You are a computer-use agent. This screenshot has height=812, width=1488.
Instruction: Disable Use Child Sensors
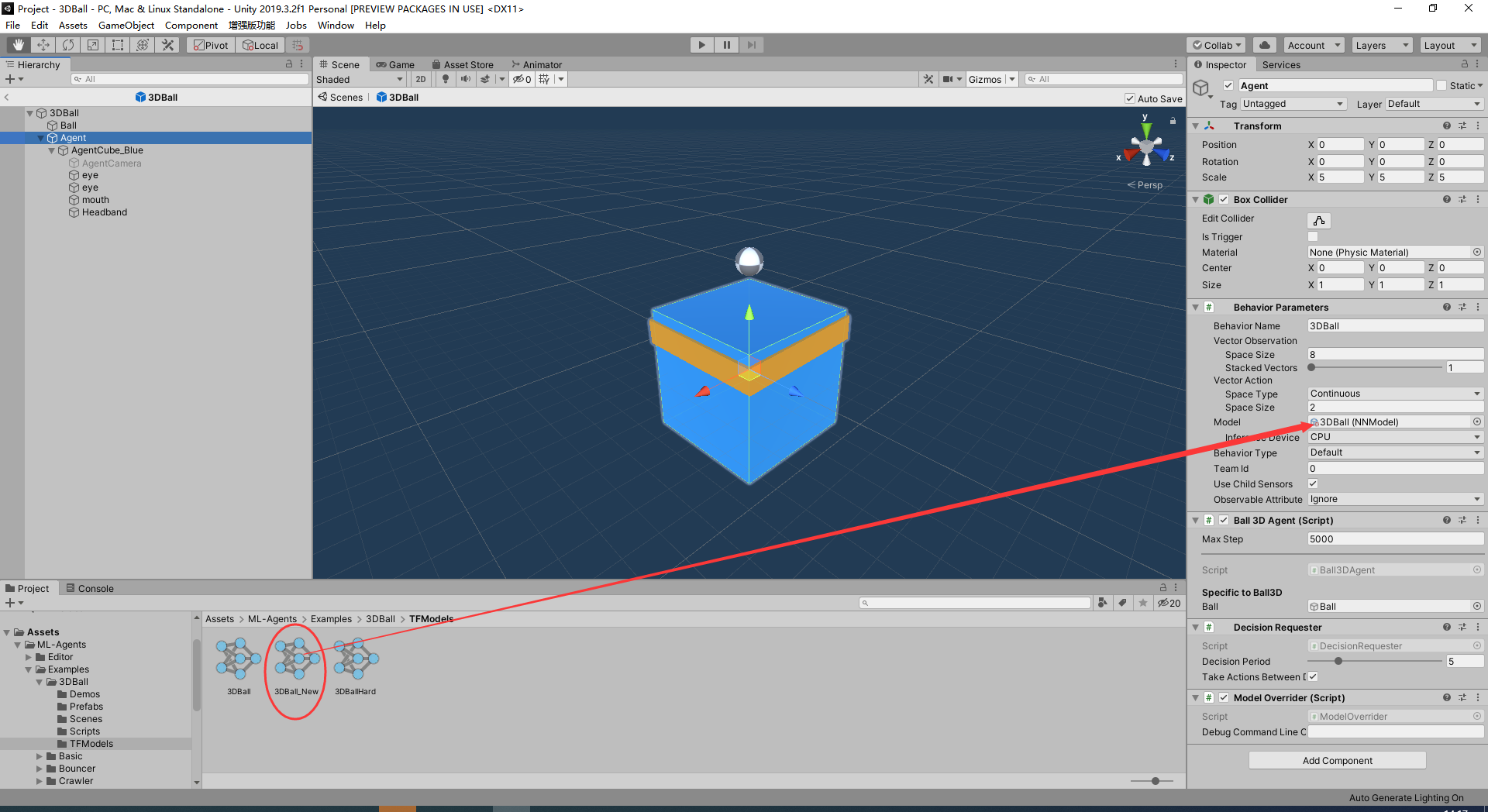[1312, 483]
